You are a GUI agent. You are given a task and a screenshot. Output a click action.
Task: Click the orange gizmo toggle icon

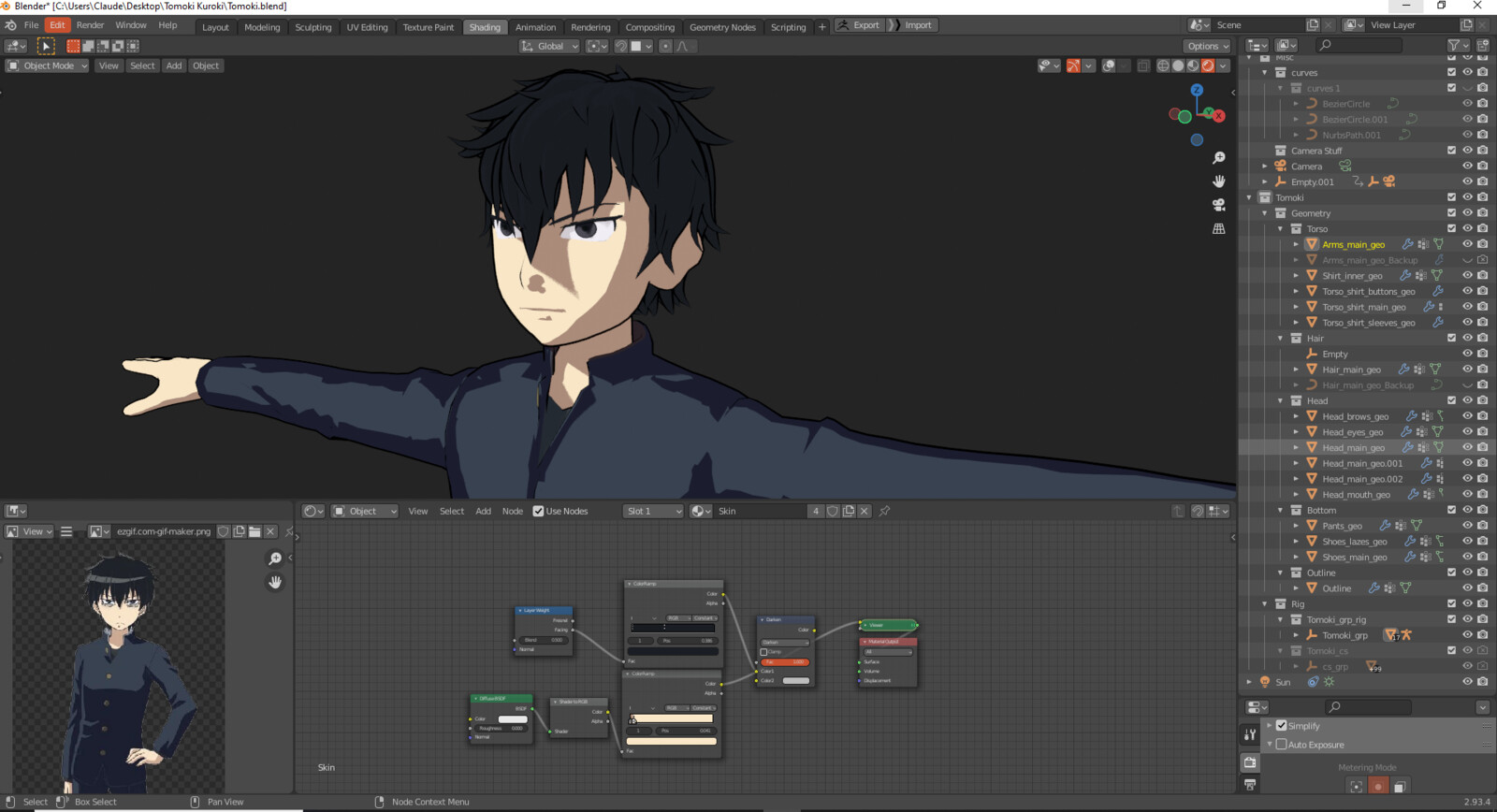[x=1073, y=65]
